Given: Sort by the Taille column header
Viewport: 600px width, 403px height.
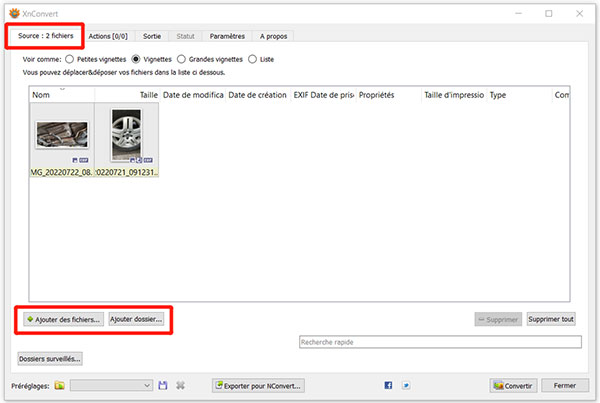Looking at the screenshot, I should 127,95.
